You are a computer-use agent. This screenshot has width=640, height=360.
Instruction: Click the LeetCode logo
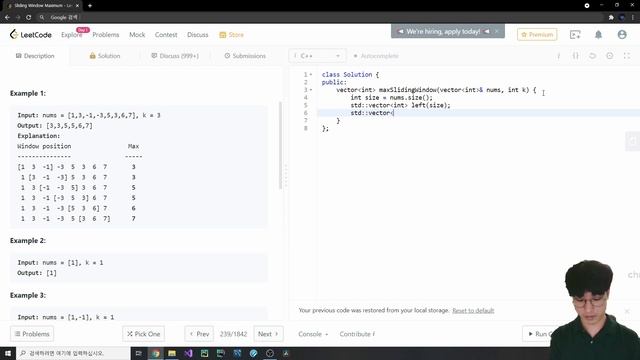click(x=31, y=35)
